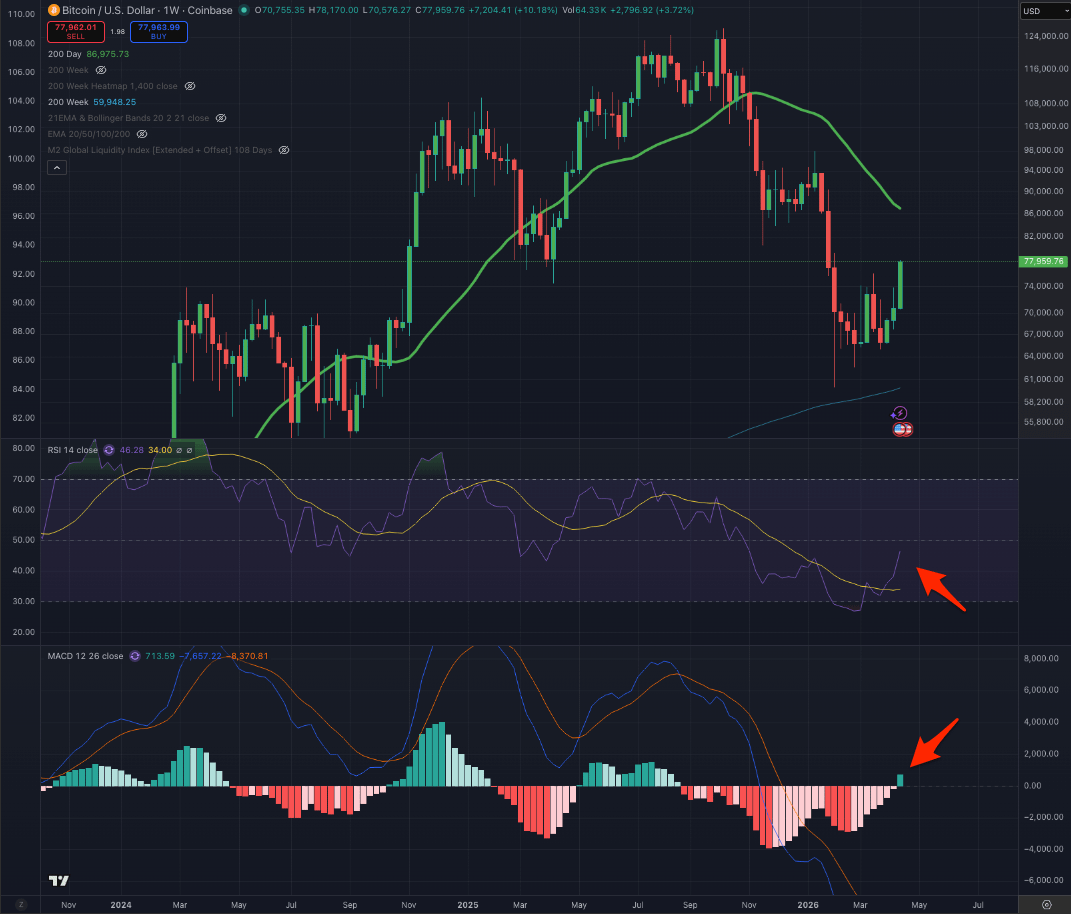Click the RSI value 46.28
Viewport: 1071px width, 914px height.
click(132, 450)
